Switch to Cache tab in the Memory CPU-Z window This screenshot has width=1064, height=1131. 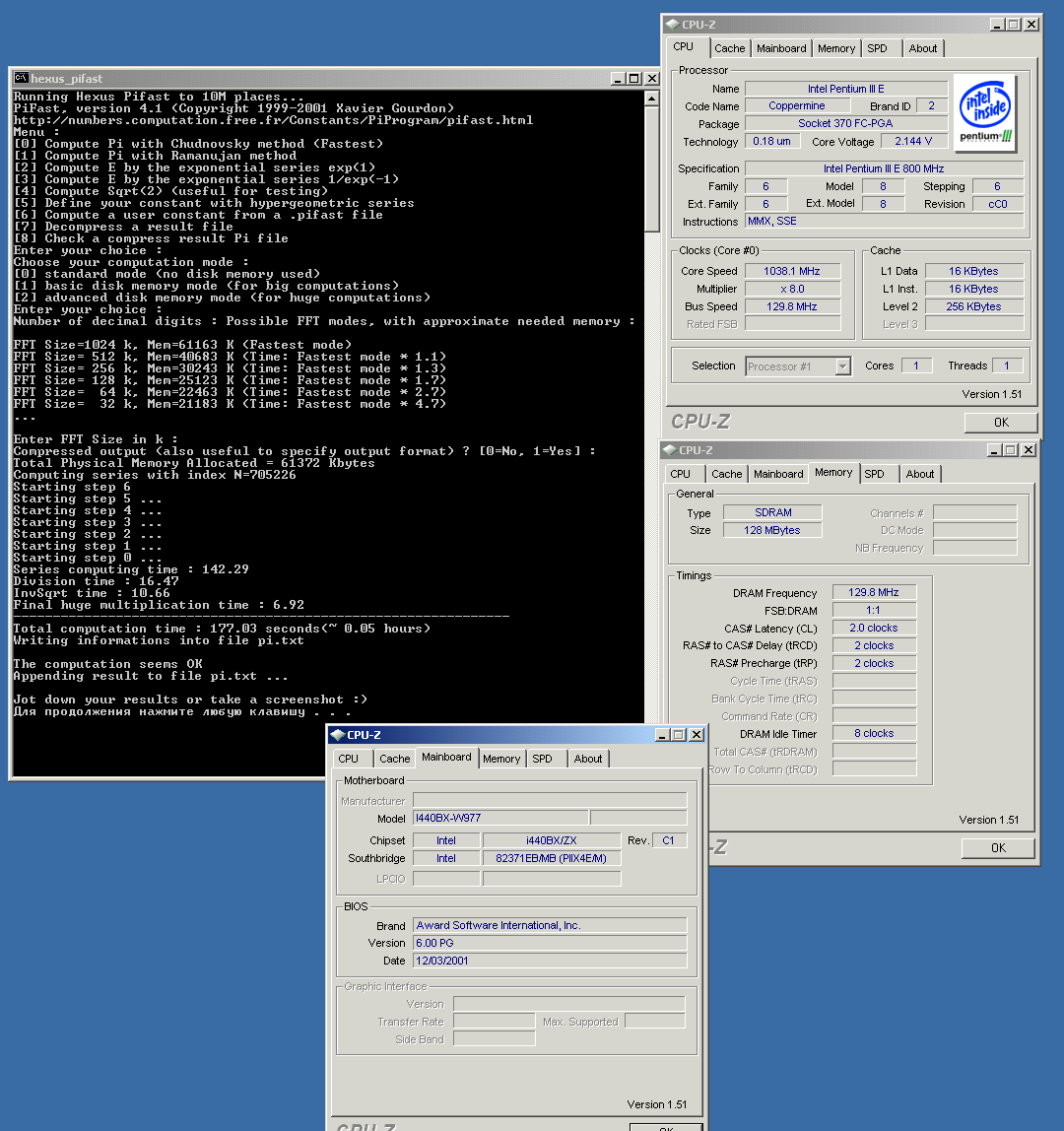pos(726,474)
